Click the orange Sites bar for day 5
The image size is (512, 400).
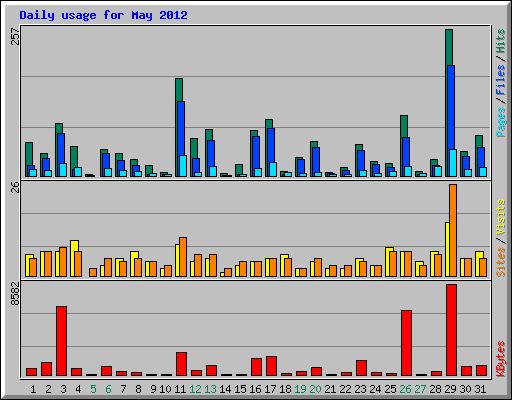[93, 272]
